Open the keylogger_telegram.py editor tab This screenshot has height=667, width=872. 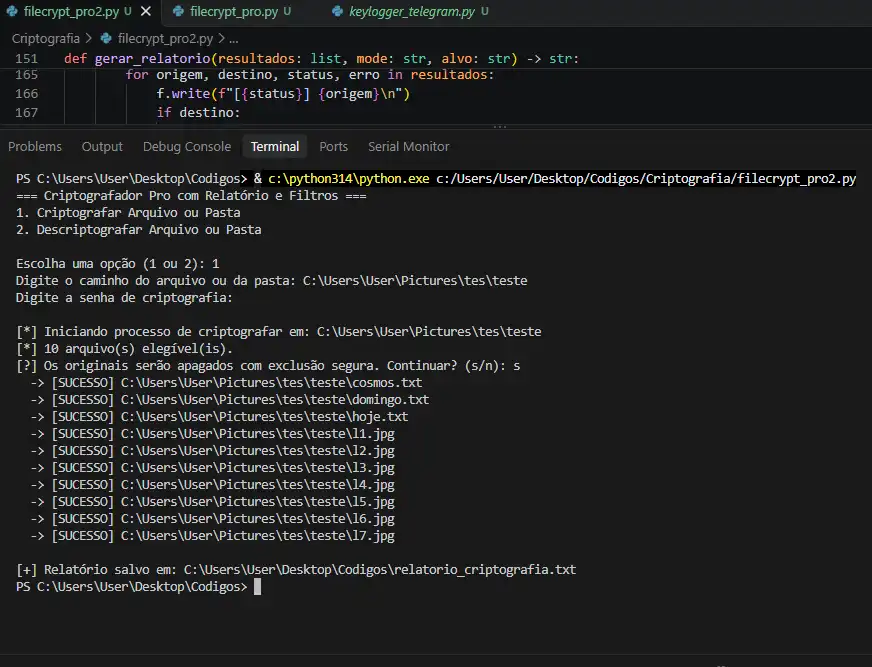[412, 11]
